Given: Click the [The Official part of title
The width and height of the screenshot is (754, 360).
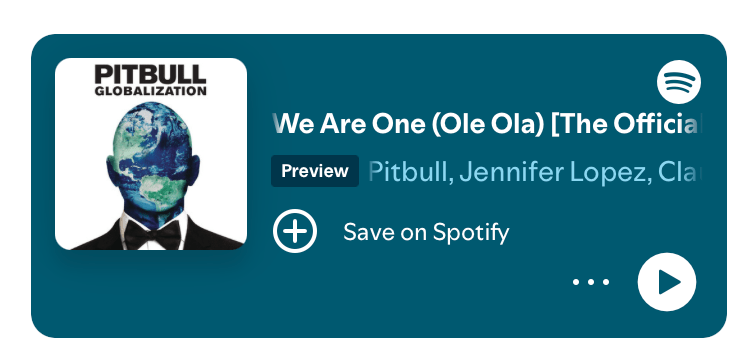Looking at the screenshot, I should click(627, 124).
